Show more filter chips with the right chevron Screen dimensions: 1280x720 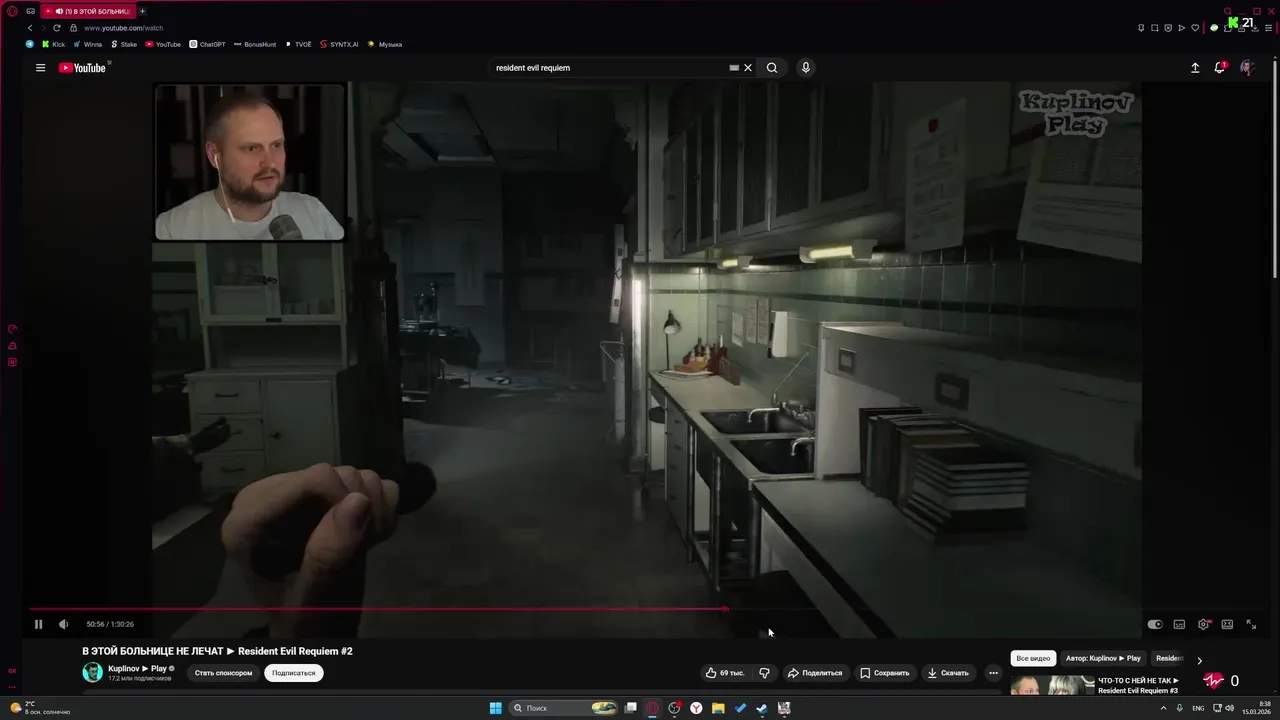(1199, 660)
